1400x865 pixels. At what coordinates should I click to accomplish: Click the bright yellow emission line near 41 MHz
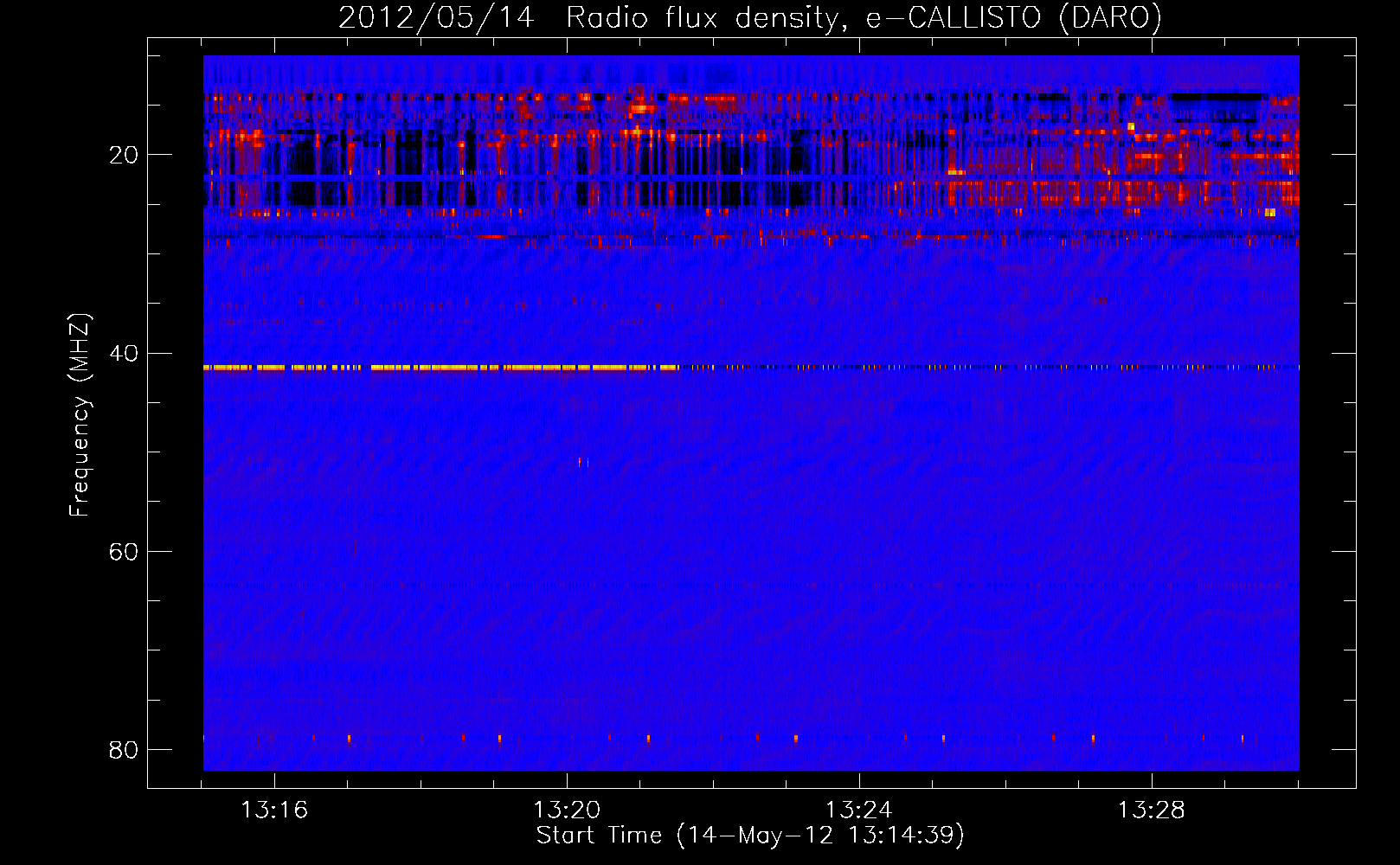click(x=441, y=368)
